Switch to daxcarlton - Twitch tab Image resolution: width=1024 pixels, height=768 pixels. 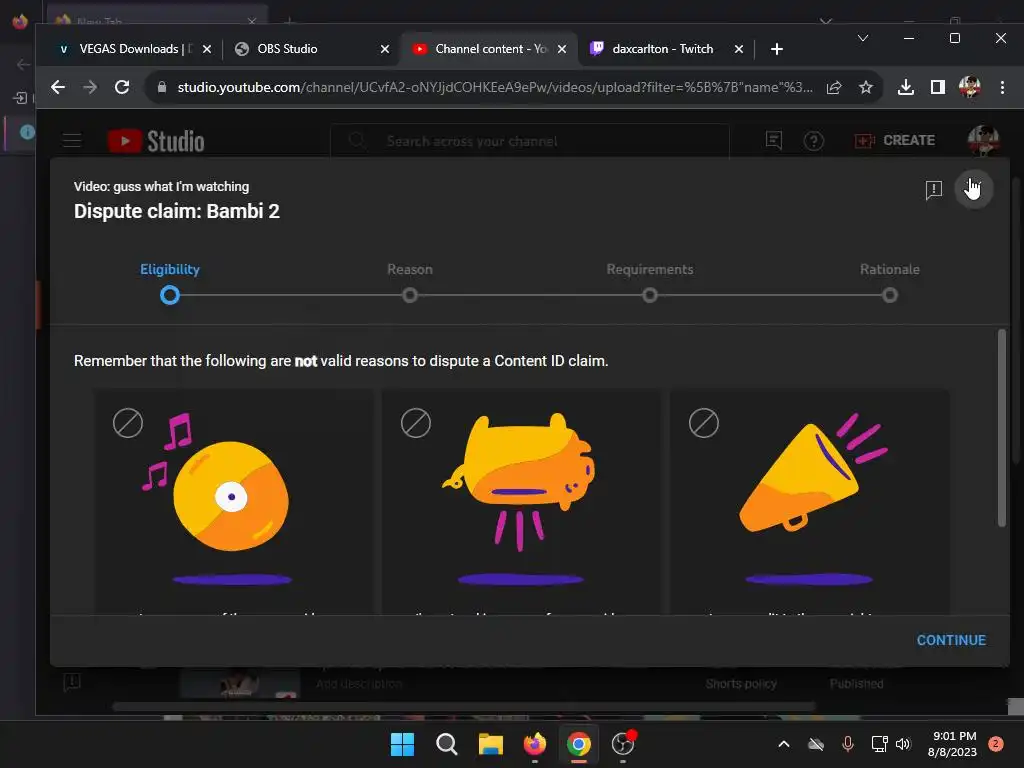point(663,49)
